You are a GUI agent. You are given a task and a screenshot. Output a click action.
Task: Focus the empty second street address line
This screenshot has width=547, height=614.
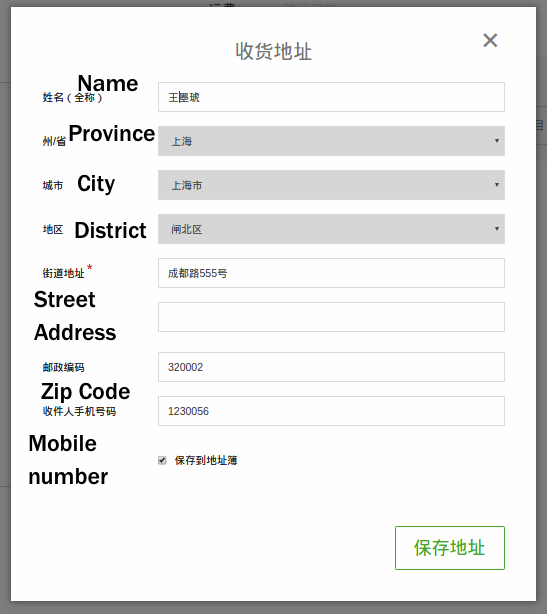331,317
